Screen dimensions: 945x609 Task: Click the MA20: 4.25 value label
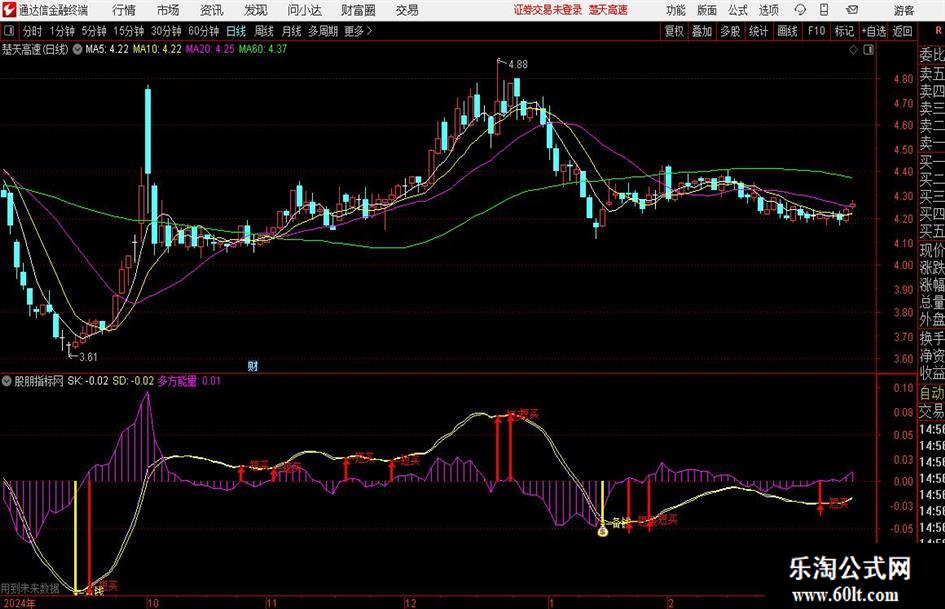(210, 49)
